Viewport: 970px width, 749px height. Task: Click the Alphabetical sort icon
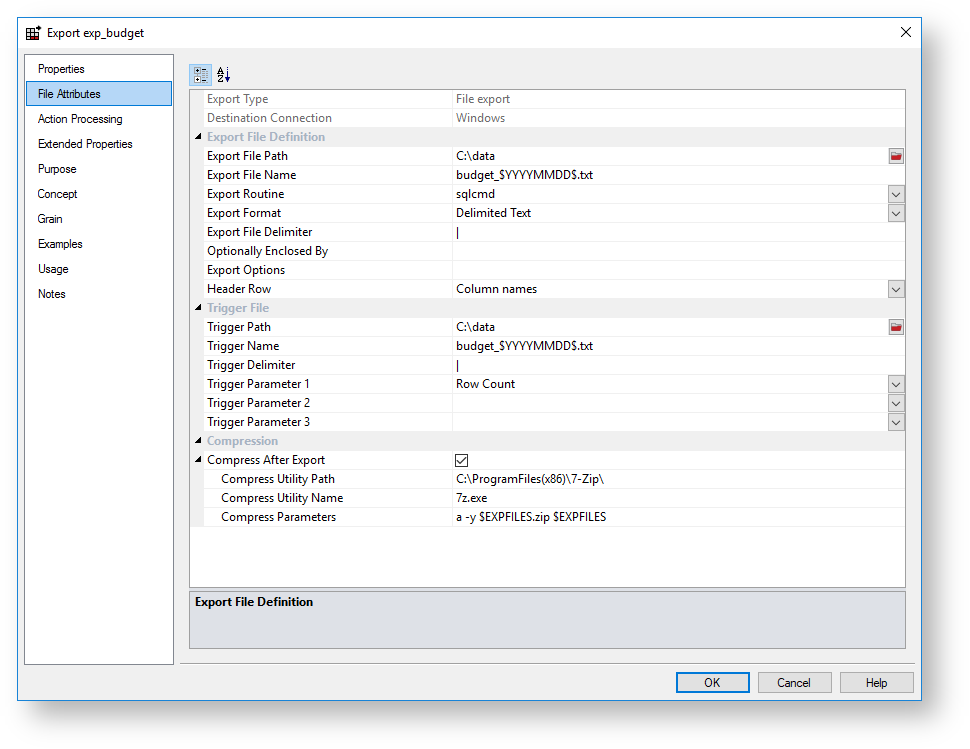tap(223, 75)
